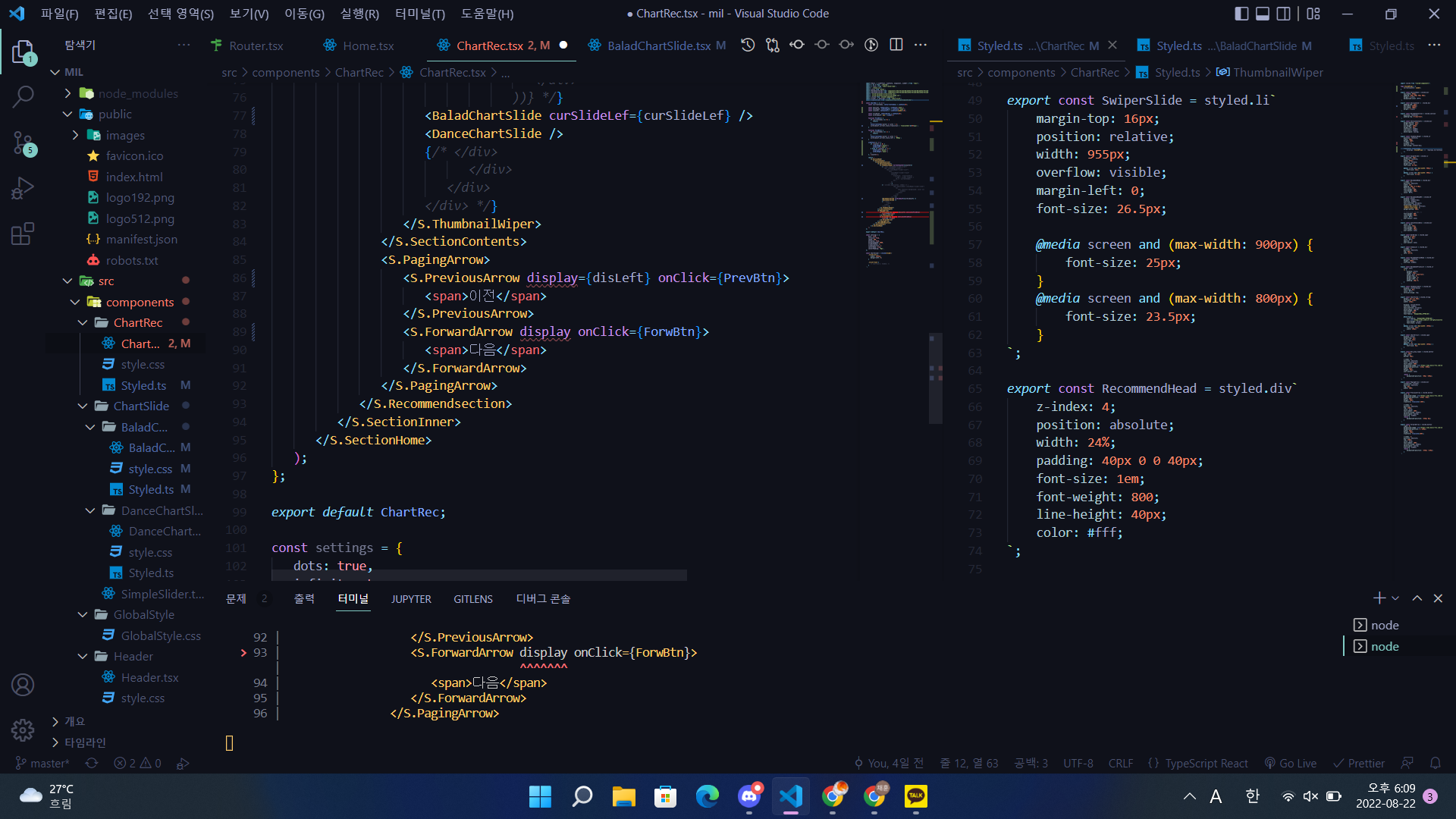
Task: Close the bottom terminal panel
Action: (1438, 598)
